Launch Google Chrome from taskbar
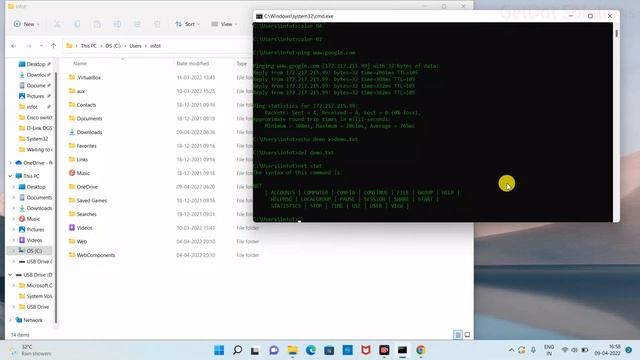The height and width of the screenshot is (360, 640). coord(421,350)
